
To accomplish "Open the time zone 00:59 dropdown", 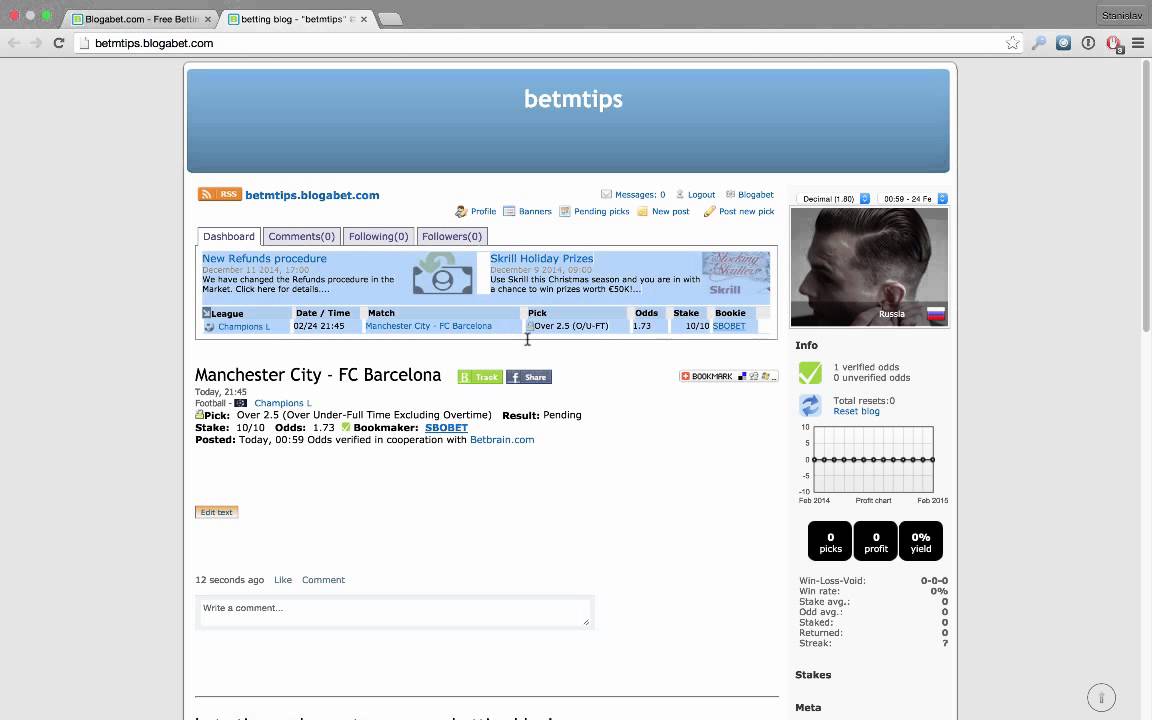I will 912,199.
